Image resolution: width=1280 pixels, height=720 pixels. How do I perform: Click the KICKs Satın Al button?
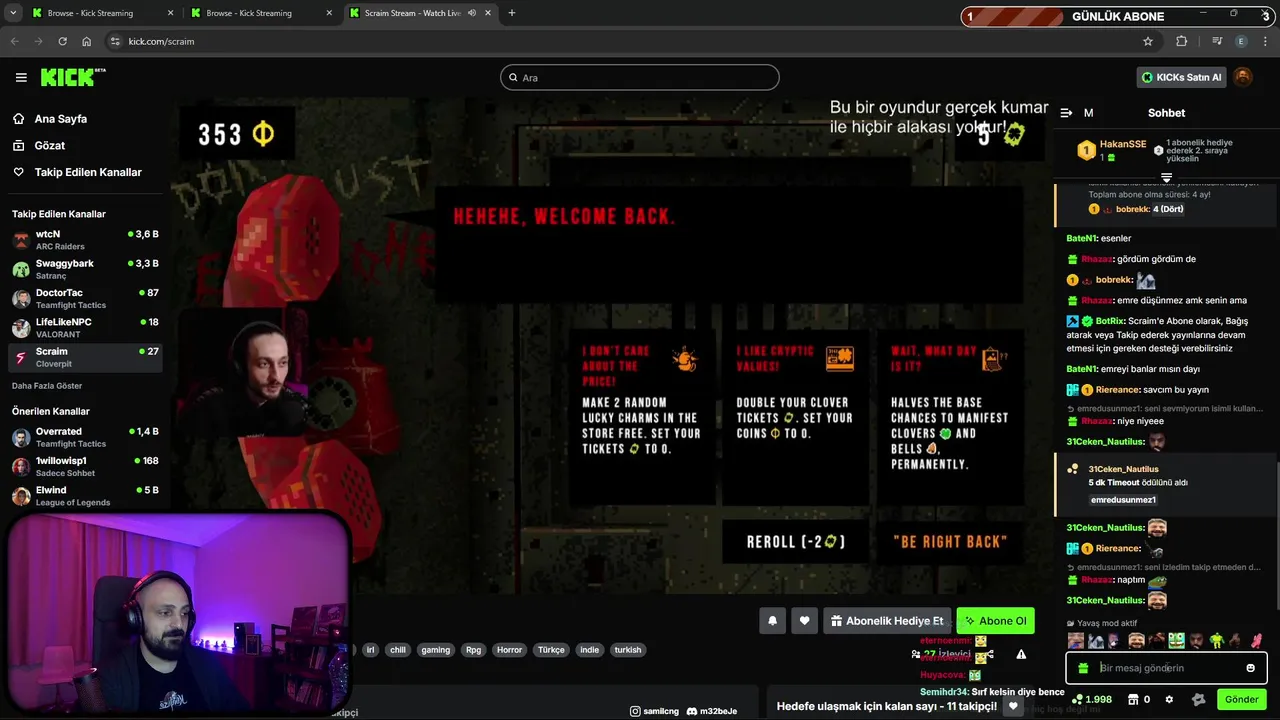click(x=1181, y=77)
